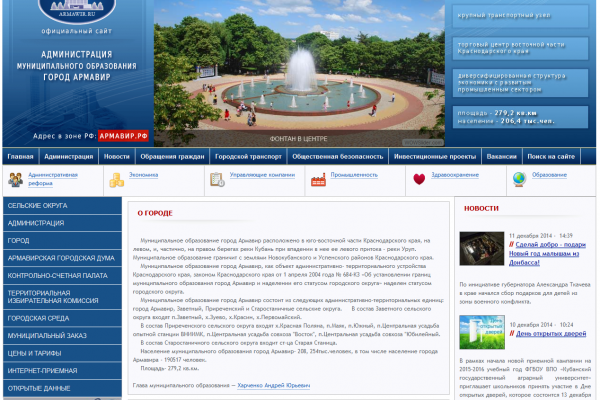
Task: Click the Administrative reform people icon
Action: coord(16,180)
